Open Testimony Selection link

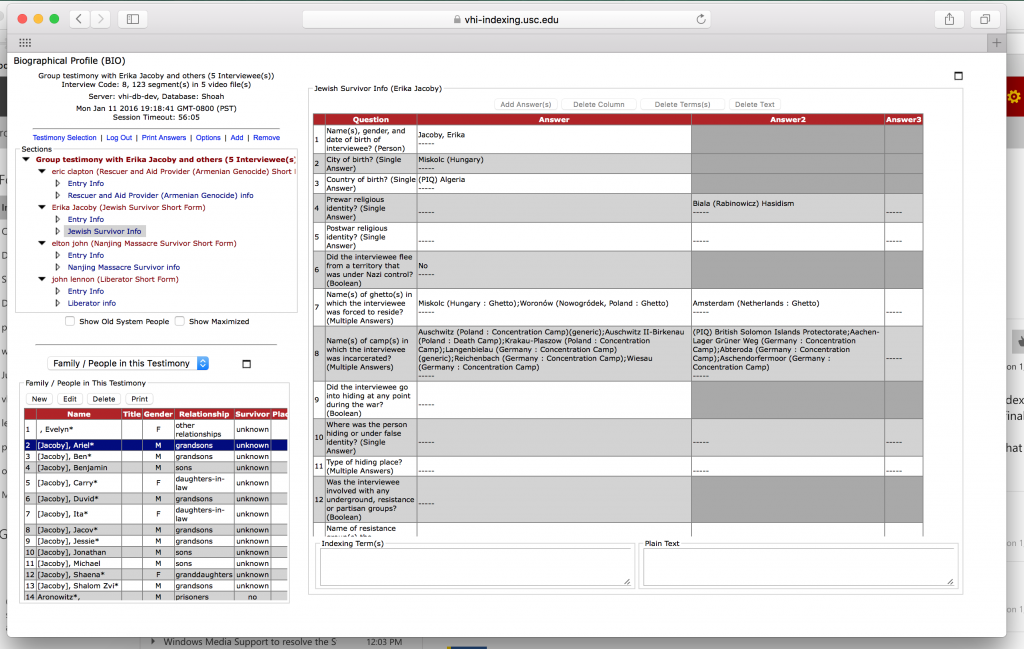(64, 138)
